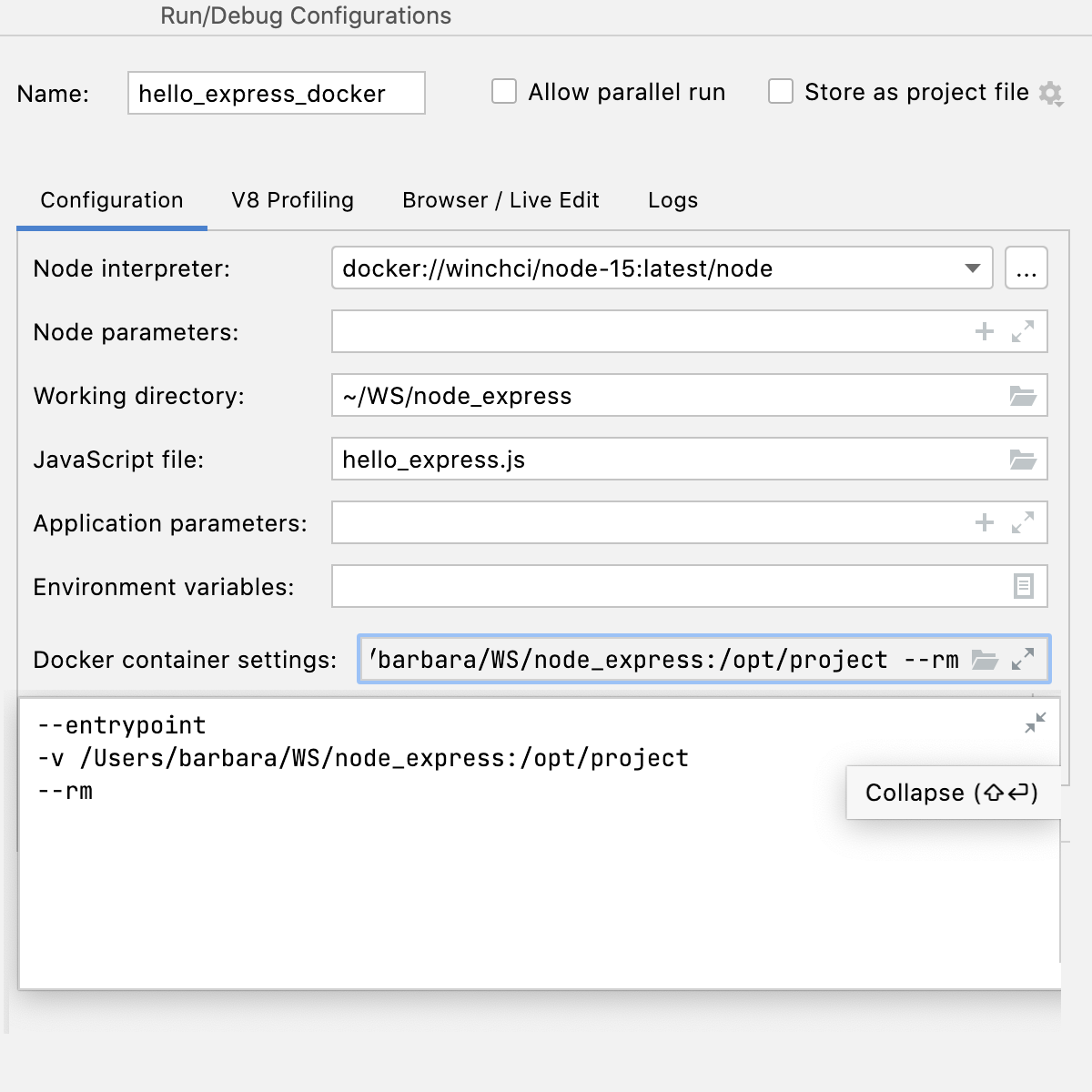Add a Node parameter using the plus icon
Viewport: 1092px width, 1092px height.
(984, 331)
